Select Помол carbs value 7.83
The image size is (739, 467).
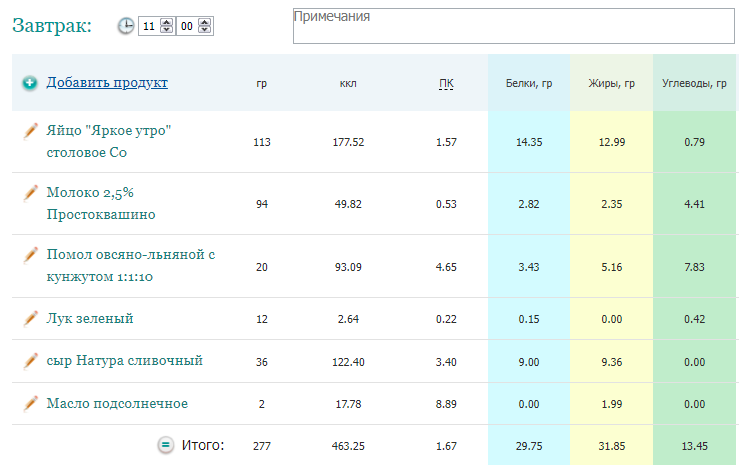694,267
